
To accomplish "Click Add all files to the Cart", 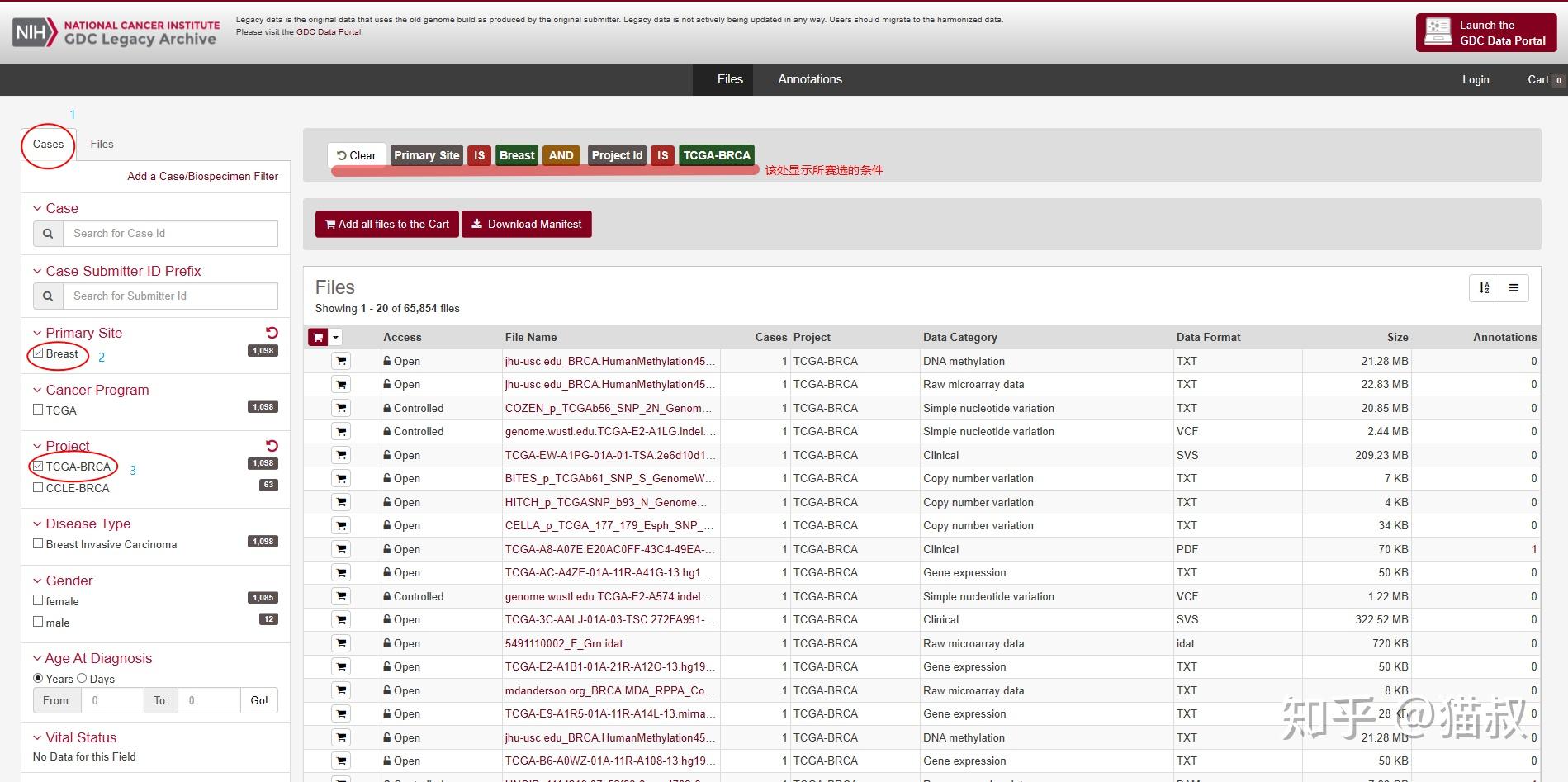I will pos(387,225).
